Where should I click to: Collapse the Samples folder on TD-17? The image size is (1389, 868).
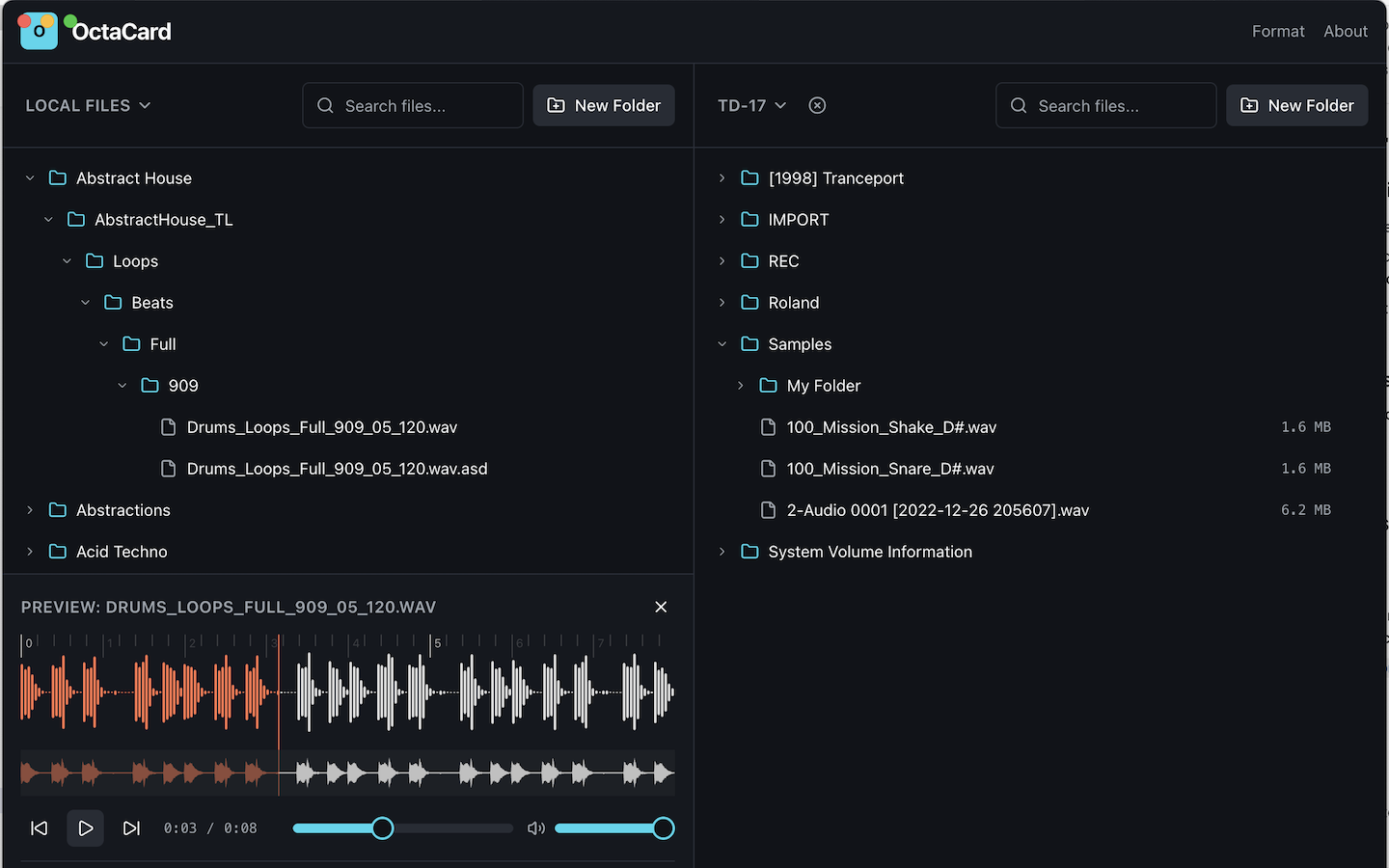722,344
